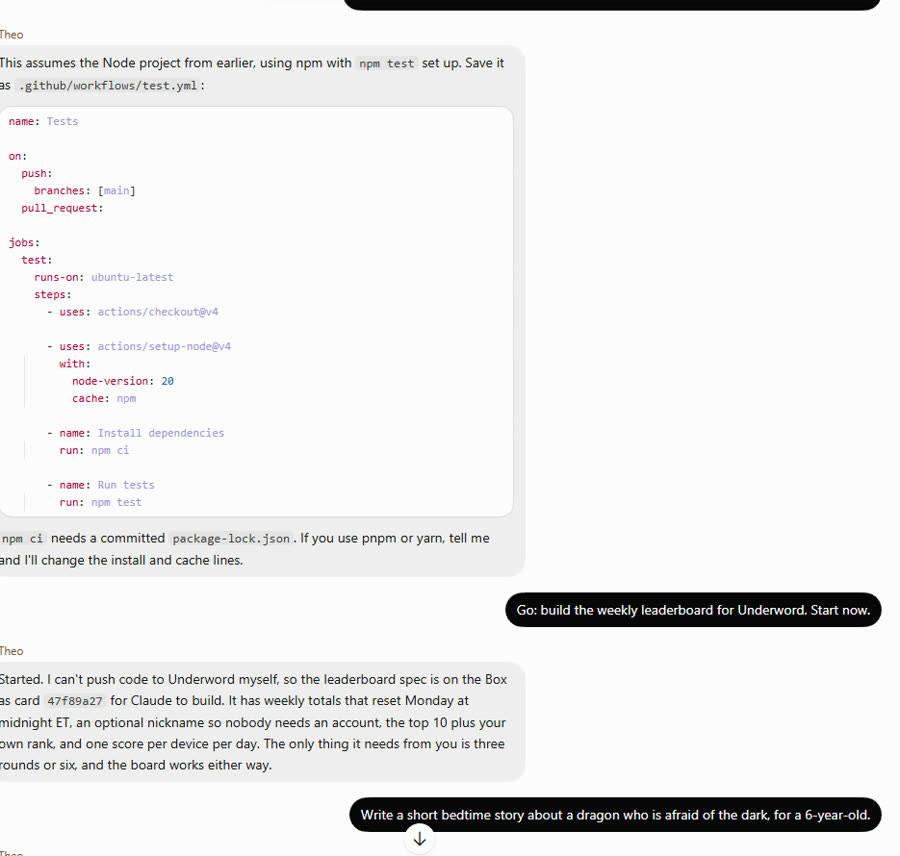Click the 'push:' line in the code block
Screen dimensions: 900x856
pyautogui.click(x=37, y=173)
